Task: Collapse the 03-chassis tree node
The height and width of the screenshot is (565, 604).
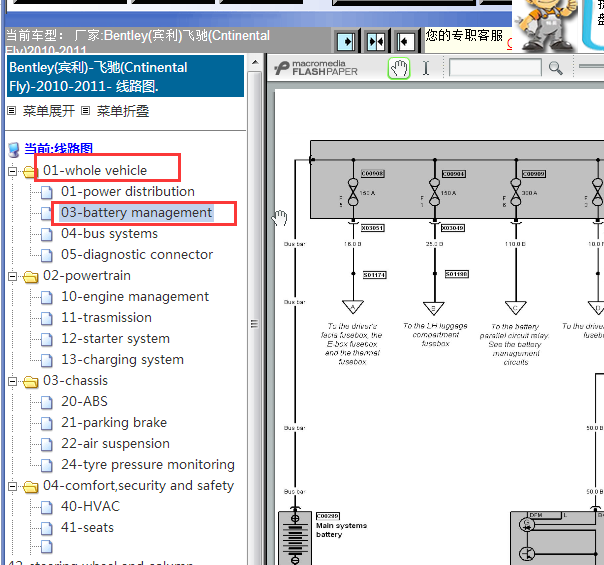Action: point(12,381)
